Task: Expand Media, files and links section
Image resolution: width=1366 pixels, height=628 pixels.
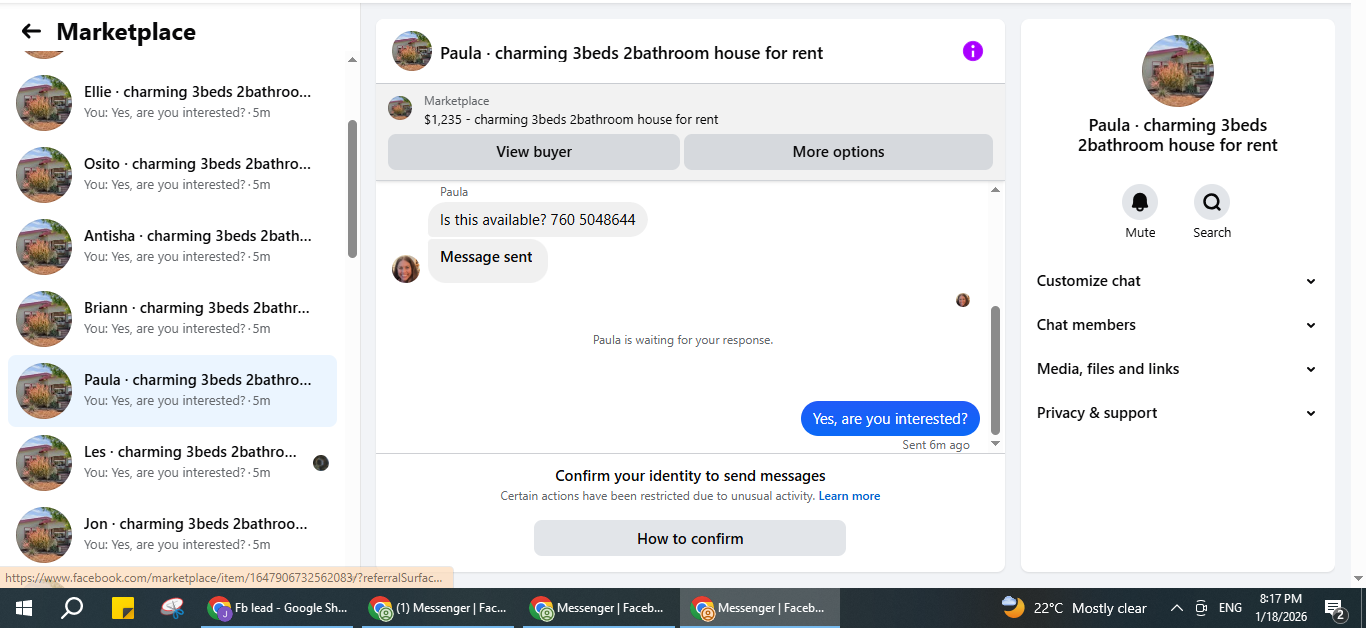Action: [x=1177, y=369]
